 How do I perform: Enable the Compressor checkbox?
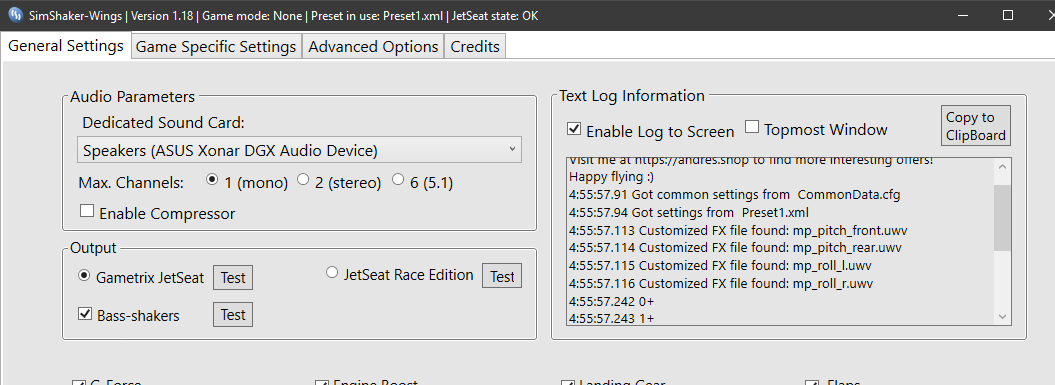(x=87, y=211)
